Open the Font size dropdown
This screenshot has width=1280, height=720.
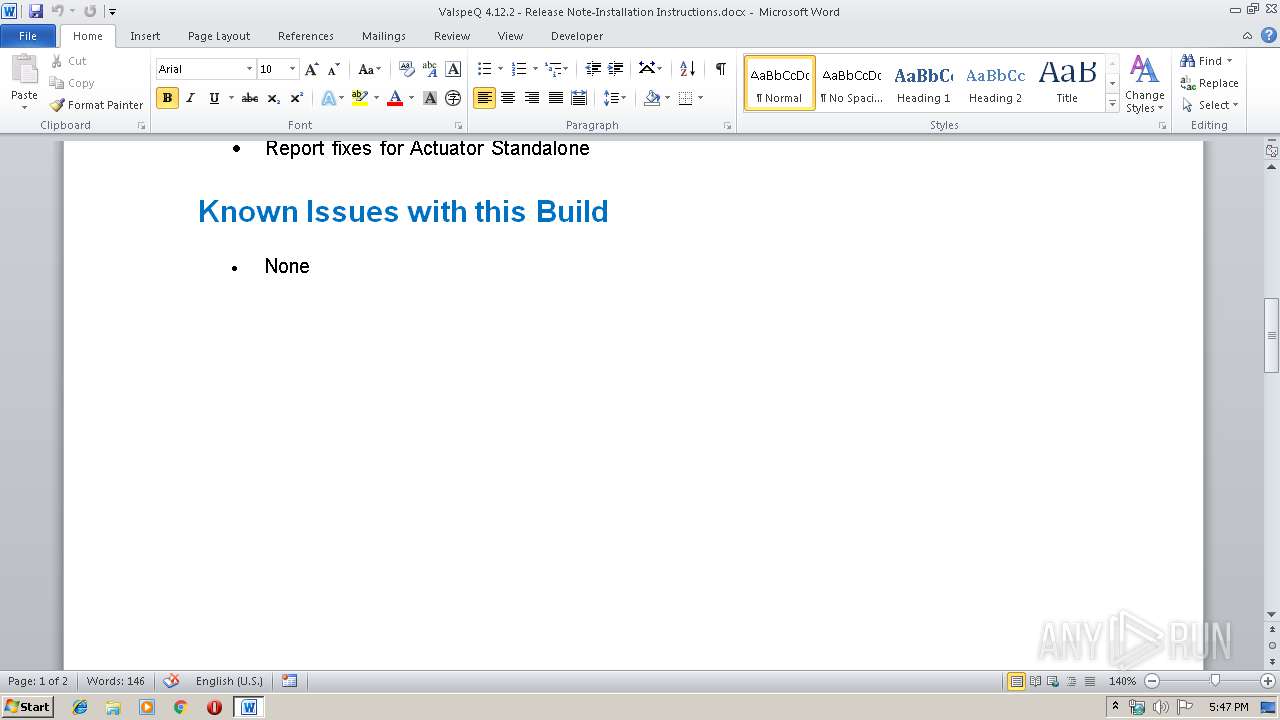292,69
